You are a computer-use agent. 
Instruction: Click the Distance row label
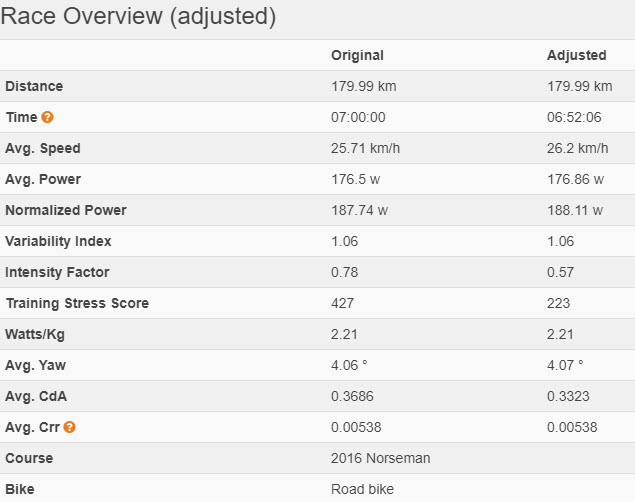[33, 86]
